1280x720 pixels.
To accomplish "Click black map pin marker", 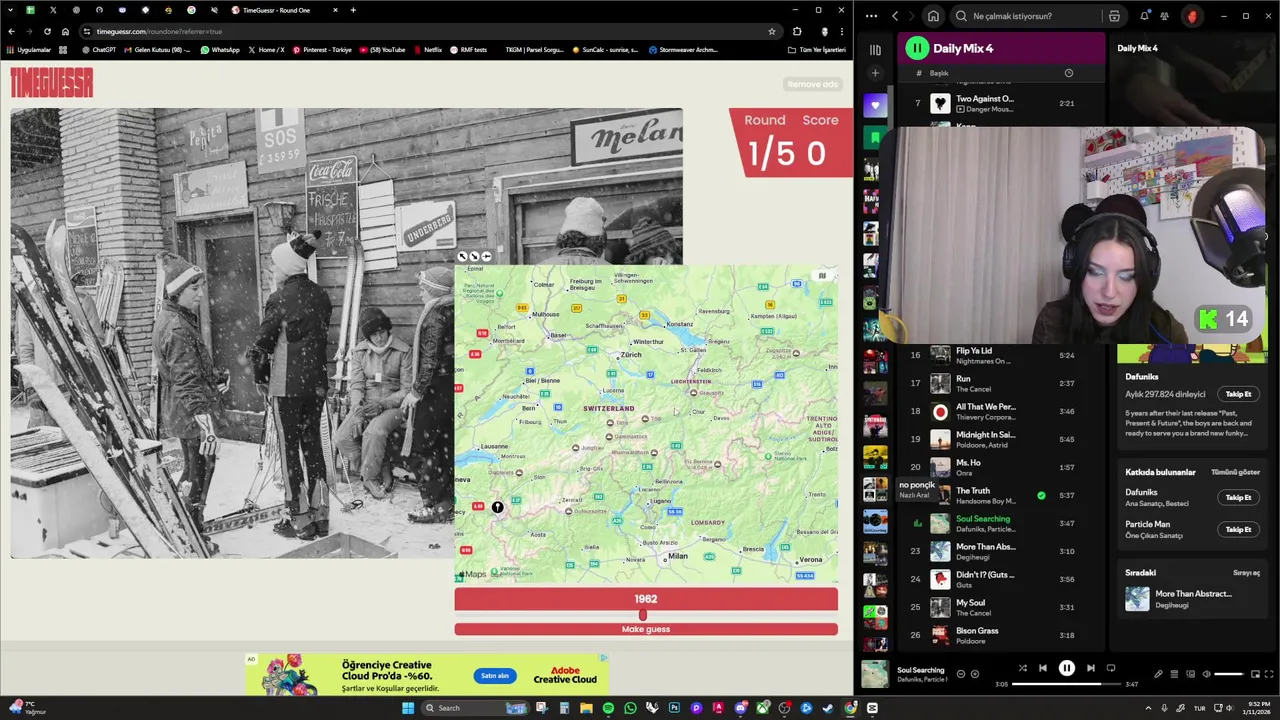I will pos(497,507).
